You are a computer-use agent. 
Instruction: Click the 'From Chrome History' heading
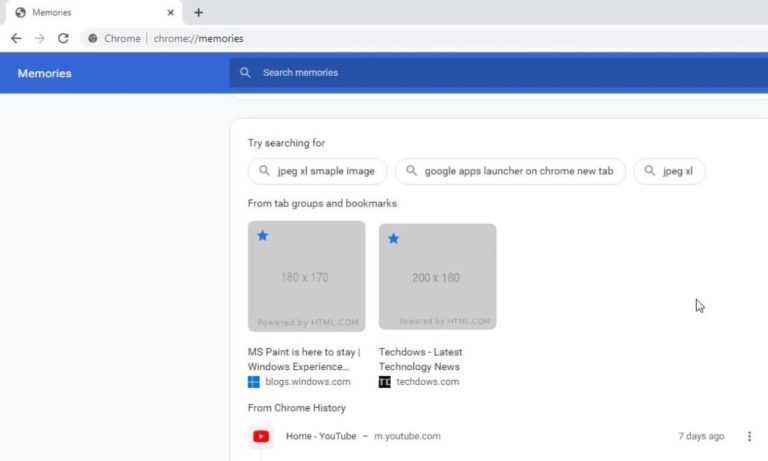click(297, 408)
